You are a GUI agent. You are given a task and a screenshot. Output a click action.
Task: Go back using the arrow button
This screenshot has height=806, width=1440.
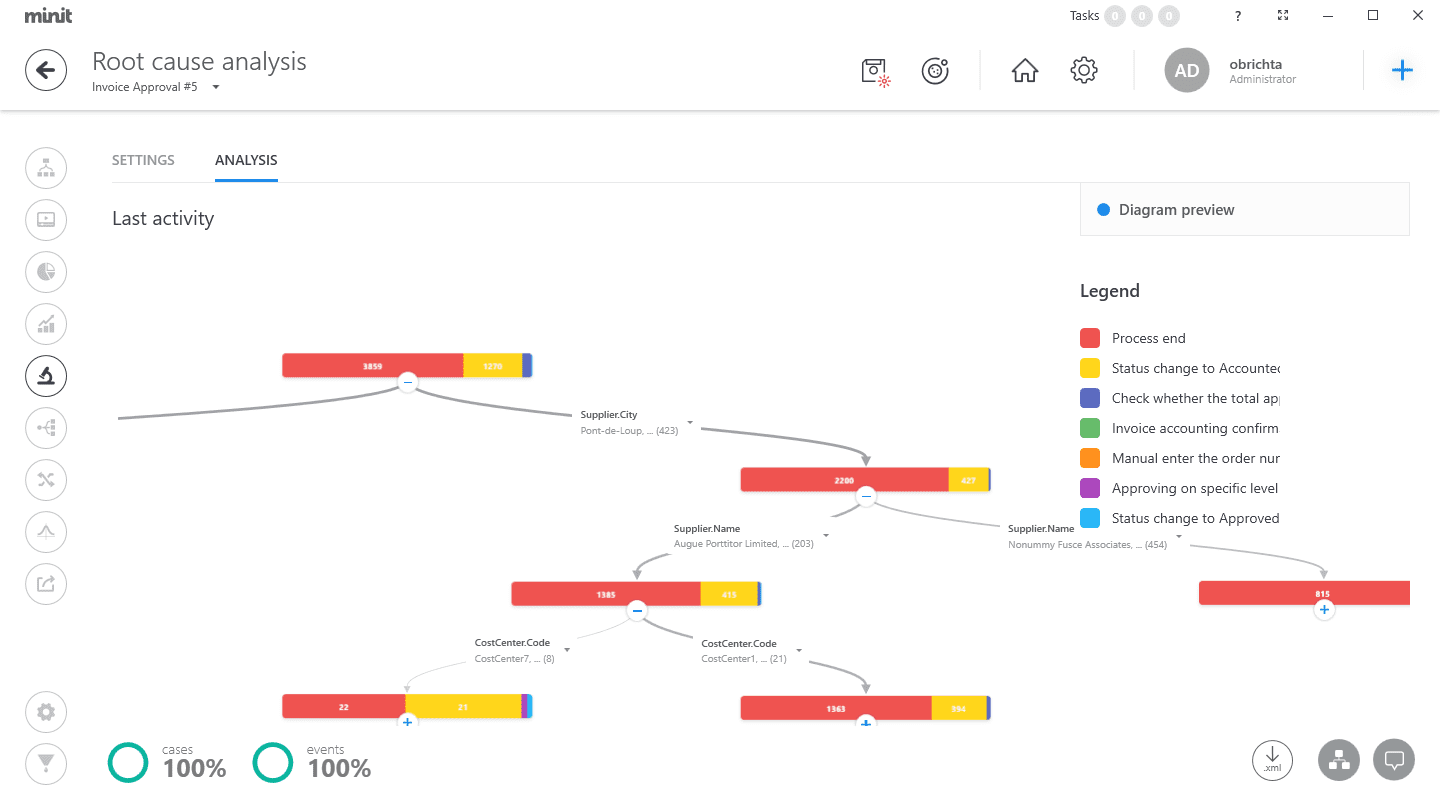pyautogui.click(x=46, y=70)
